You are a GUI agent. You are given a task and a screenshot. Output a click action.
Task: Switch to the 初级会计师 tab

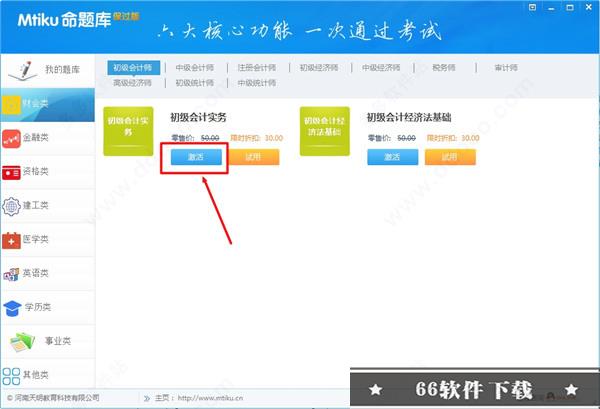[133, 68]
